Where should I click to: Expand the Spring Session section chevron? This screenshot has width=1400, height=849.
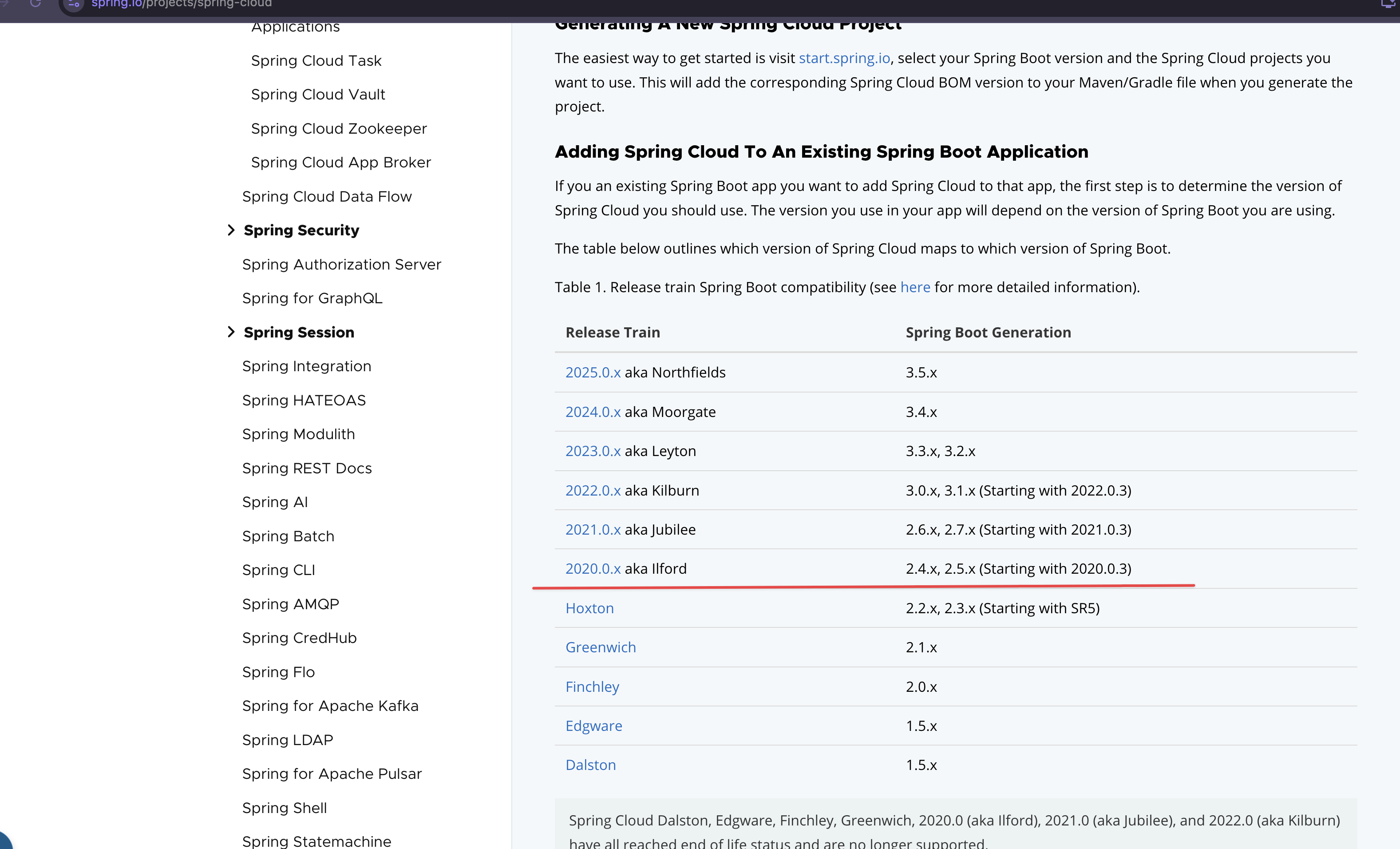231,332
